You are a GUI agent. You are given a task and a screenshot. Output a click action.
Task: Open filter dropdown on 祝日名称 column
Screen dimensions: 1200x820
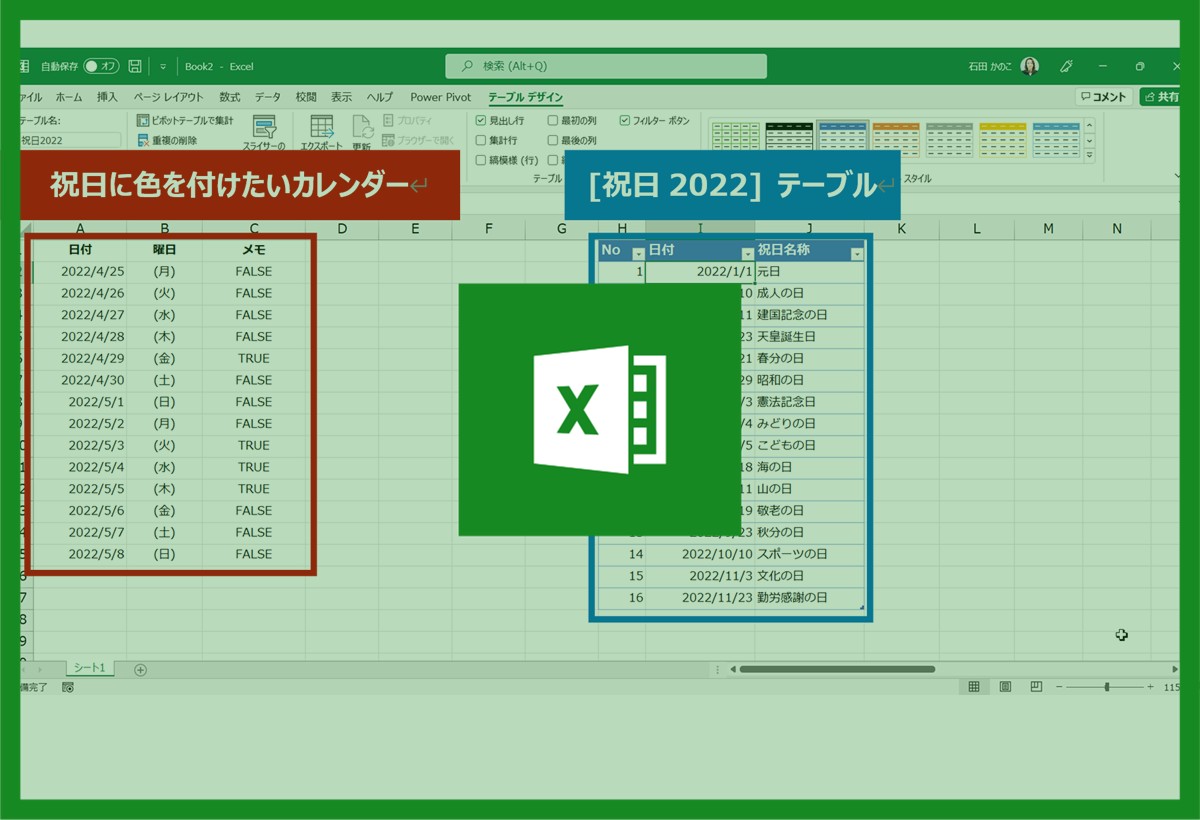(x=856, y=254)
